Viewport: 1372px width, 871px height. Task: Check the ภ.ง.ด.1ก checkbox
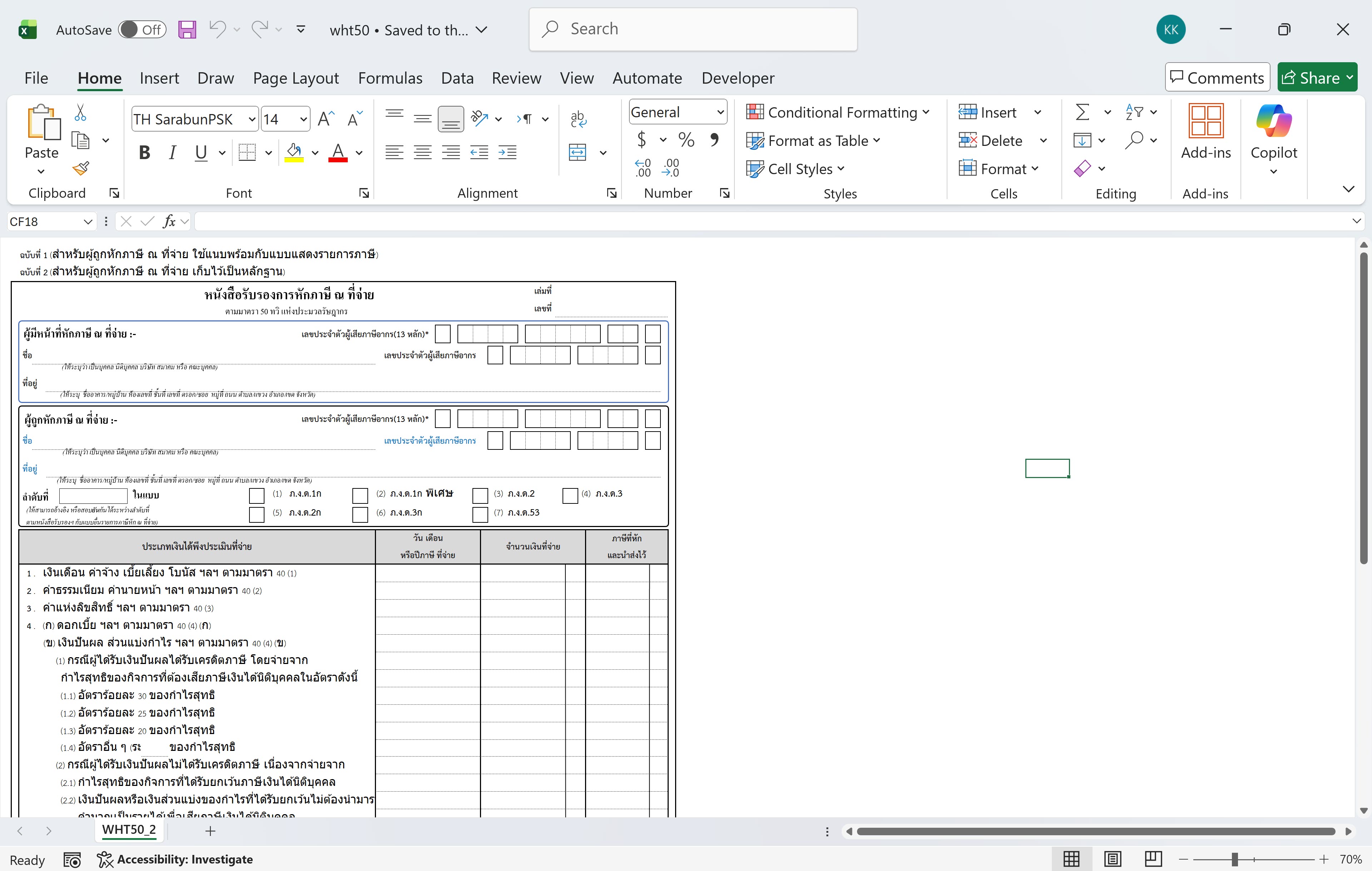256,495
